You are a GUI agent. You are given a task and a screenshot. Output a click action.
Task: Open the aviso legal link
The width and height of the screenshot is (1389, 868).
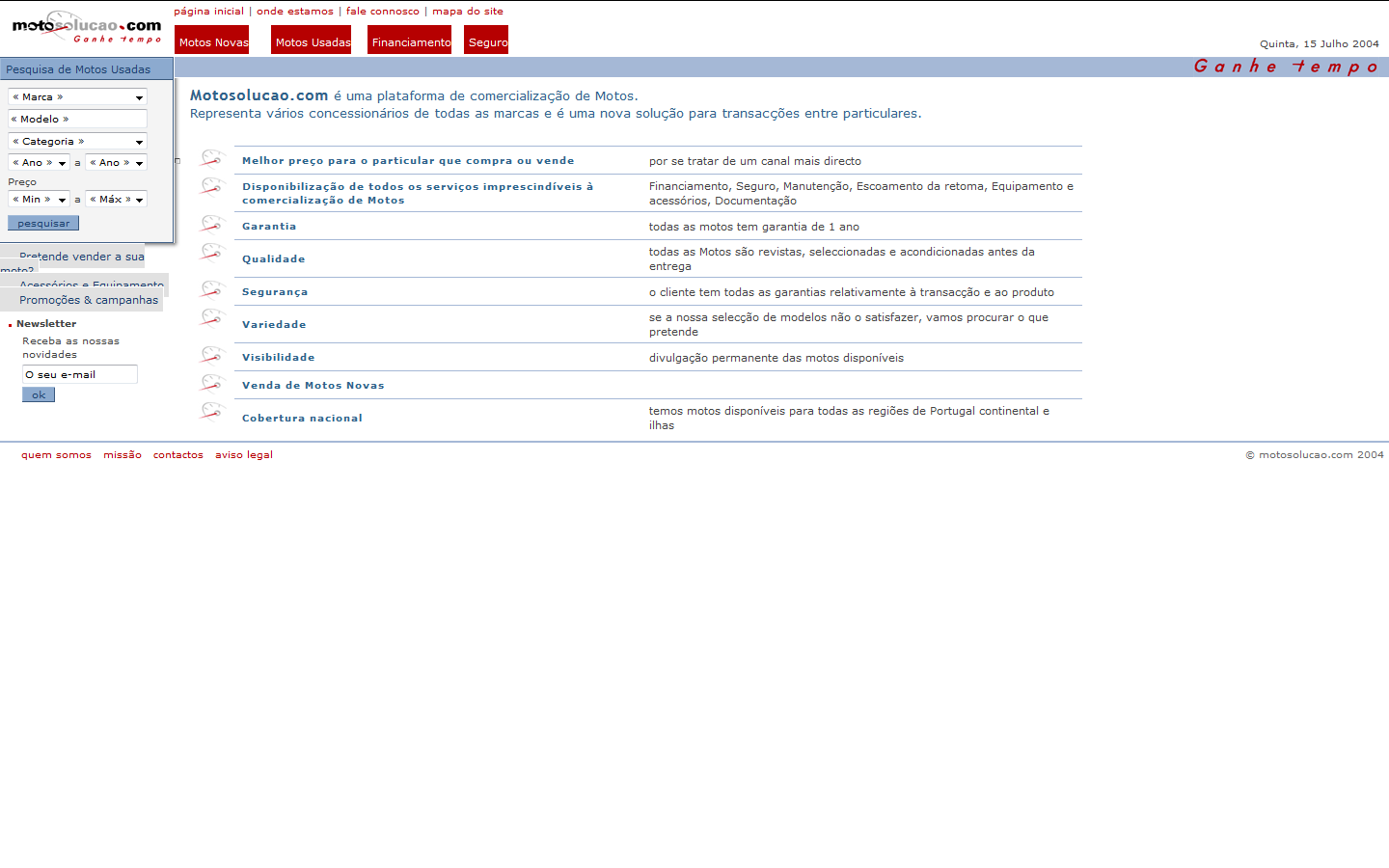pos(244,454)
